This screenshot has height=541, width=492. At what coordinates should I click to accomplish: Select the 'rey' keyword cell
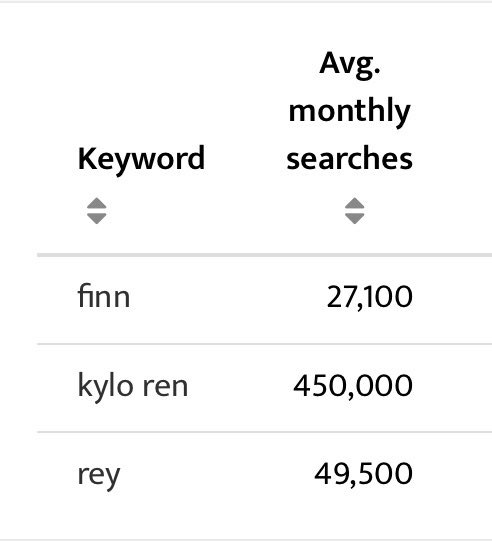click(x=99, y=475)
